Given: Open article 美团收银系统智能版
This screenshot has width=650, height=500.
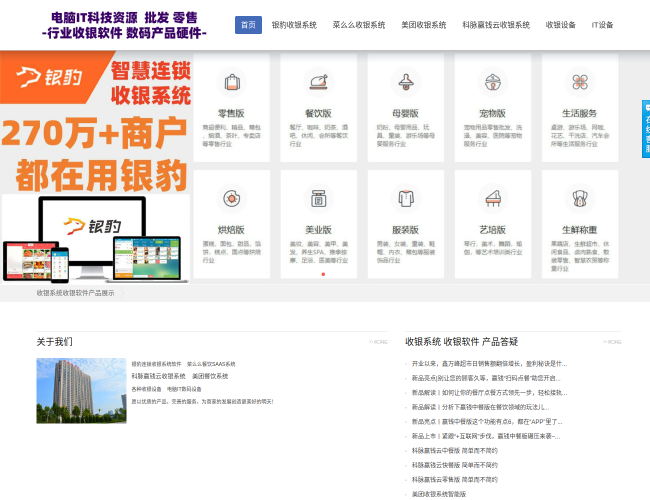Looking at the screenshot, I should tap(439, 494).
